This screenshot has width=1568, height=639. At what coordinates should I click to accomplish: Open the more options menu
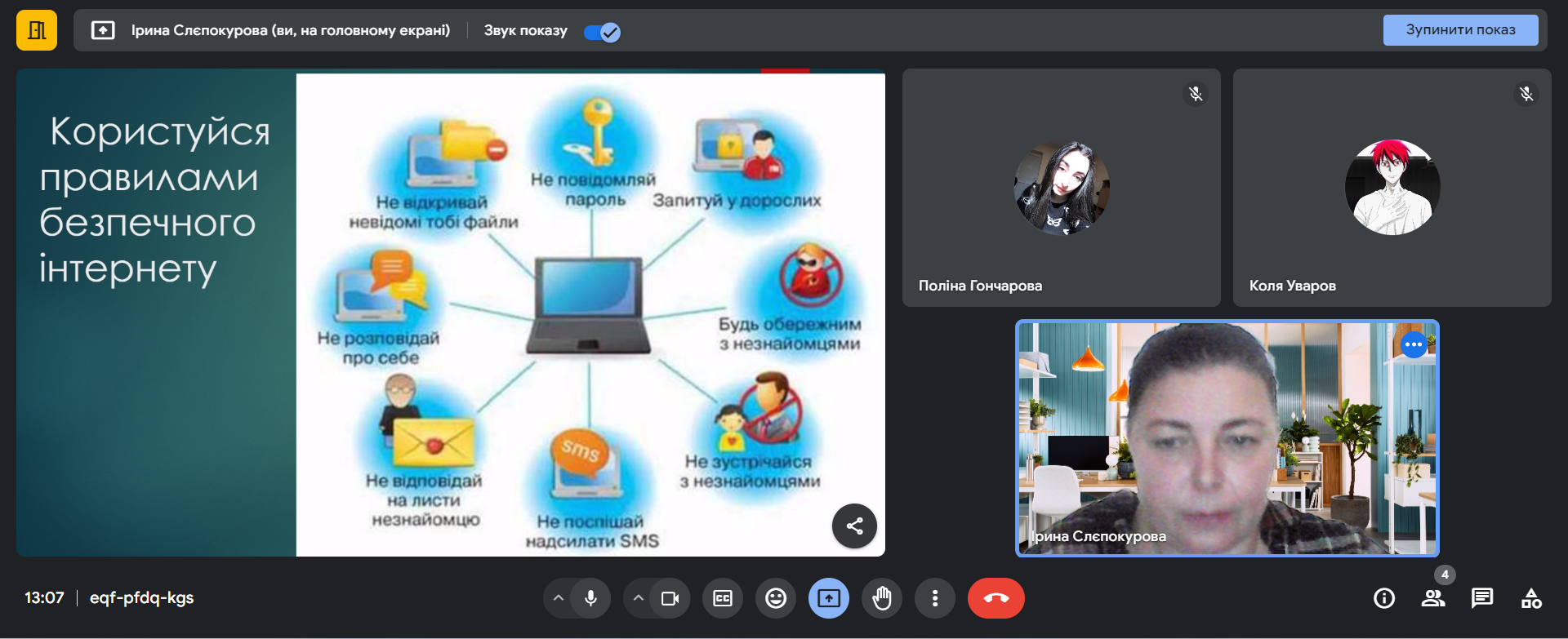935,598
